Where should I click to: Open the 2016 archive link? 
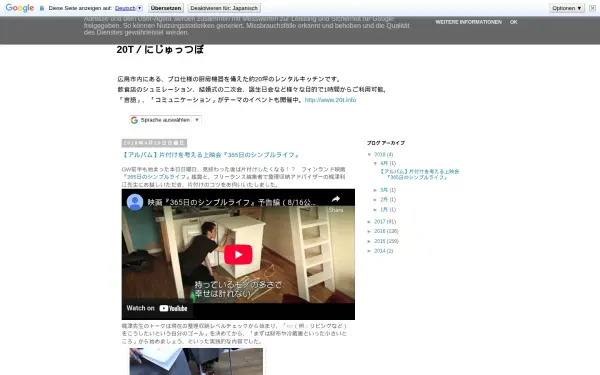pos(380,232)
